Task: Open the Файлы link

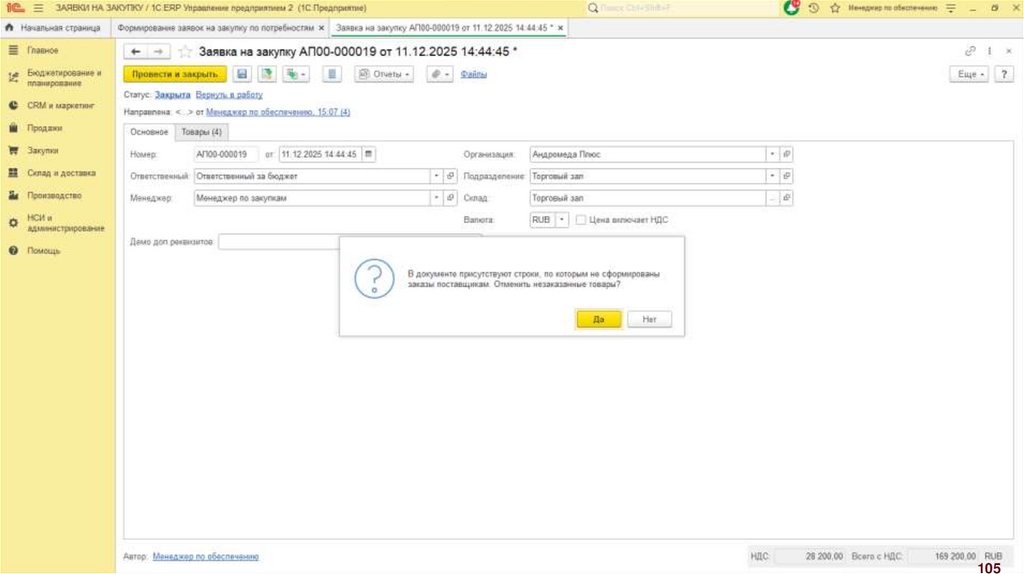Action: point(473,74)
